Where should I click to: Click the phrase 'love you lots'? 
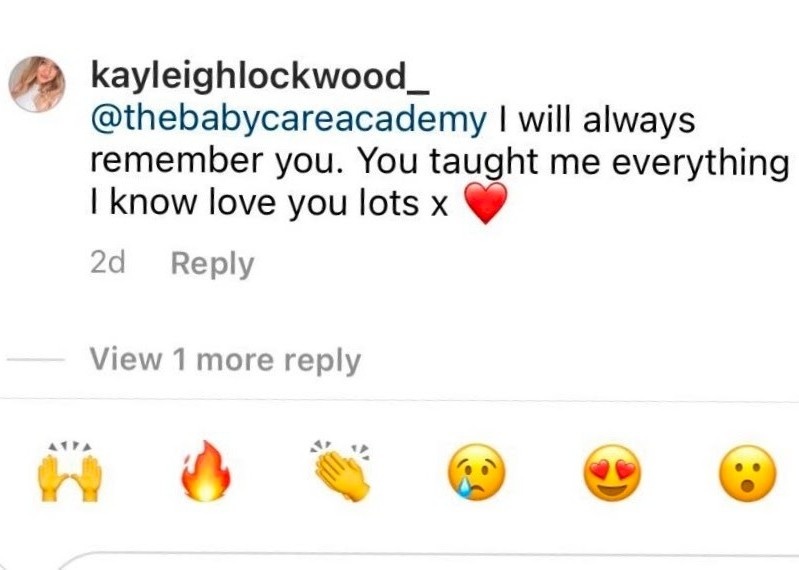(314, 203)
